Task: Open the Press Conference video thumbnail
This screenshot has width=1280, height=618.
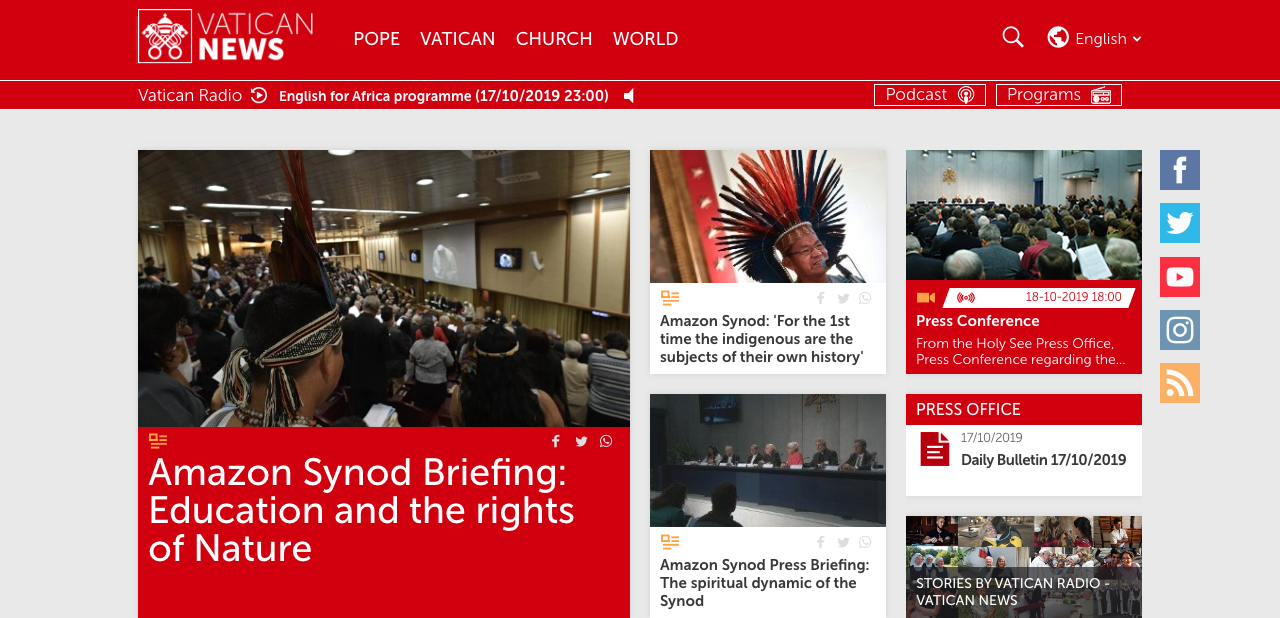Action: [1024, 215]
